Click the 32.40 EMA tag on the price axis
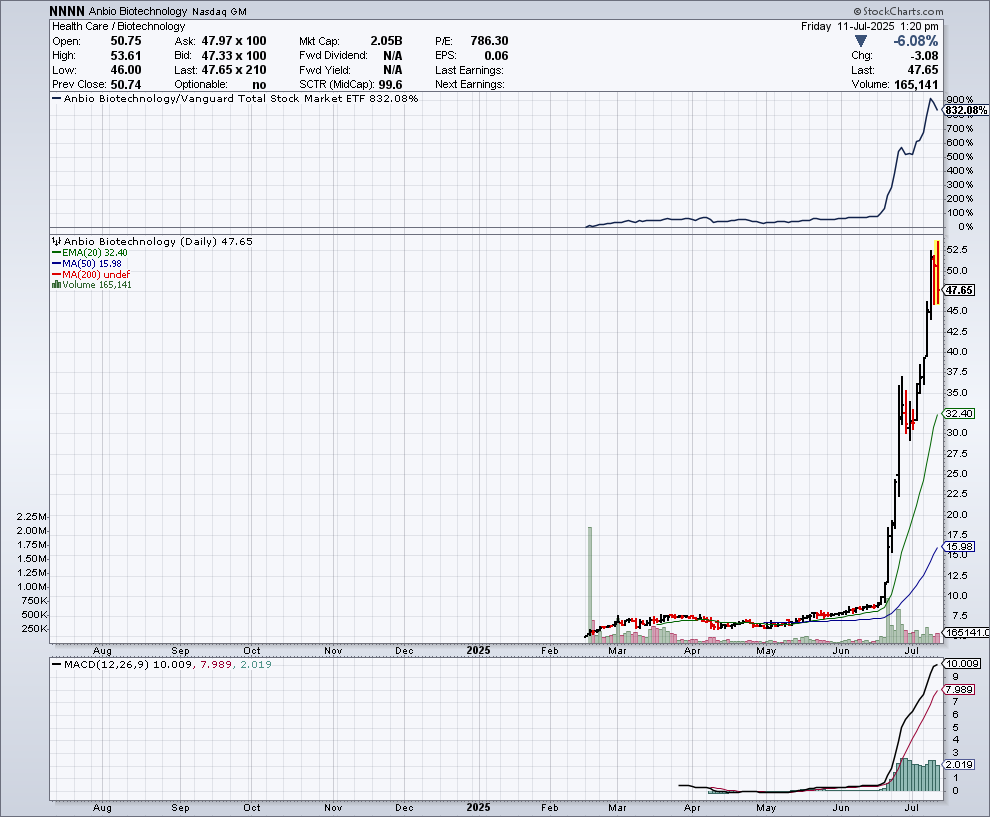990x817 pixels. (x=959, y=414)
